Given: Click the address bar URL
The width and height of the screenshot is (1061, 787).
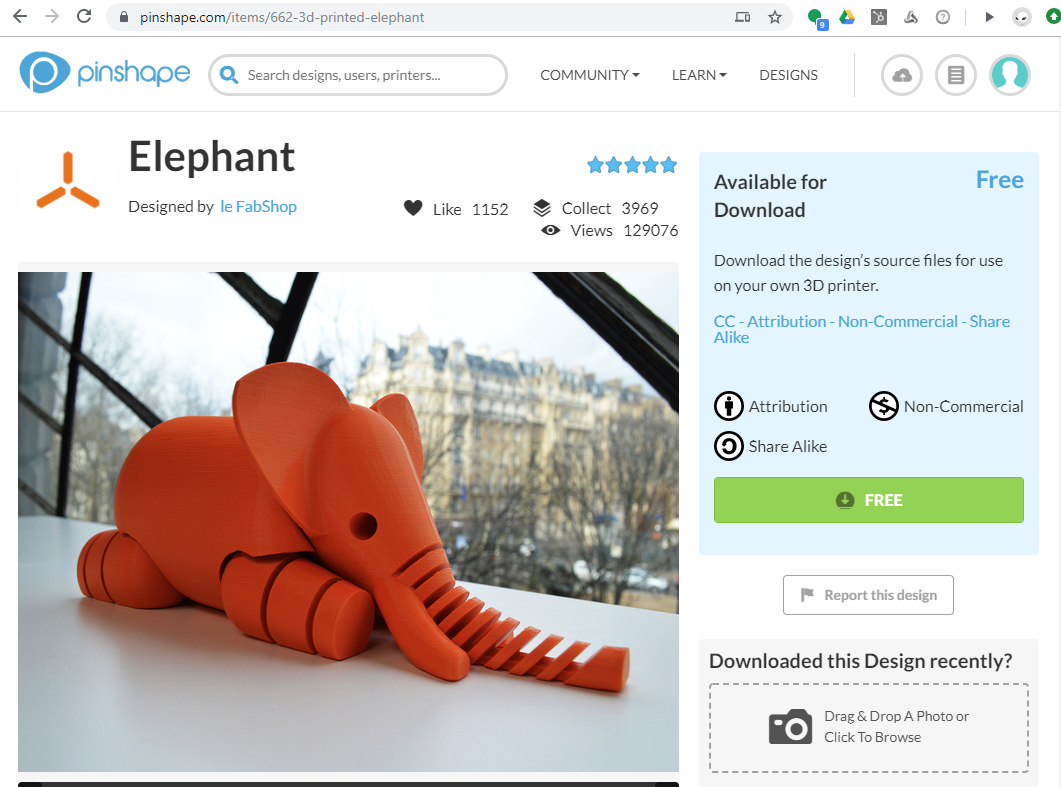Looking at the screenshot, I should pyautogui.click(x=282, y=17).
